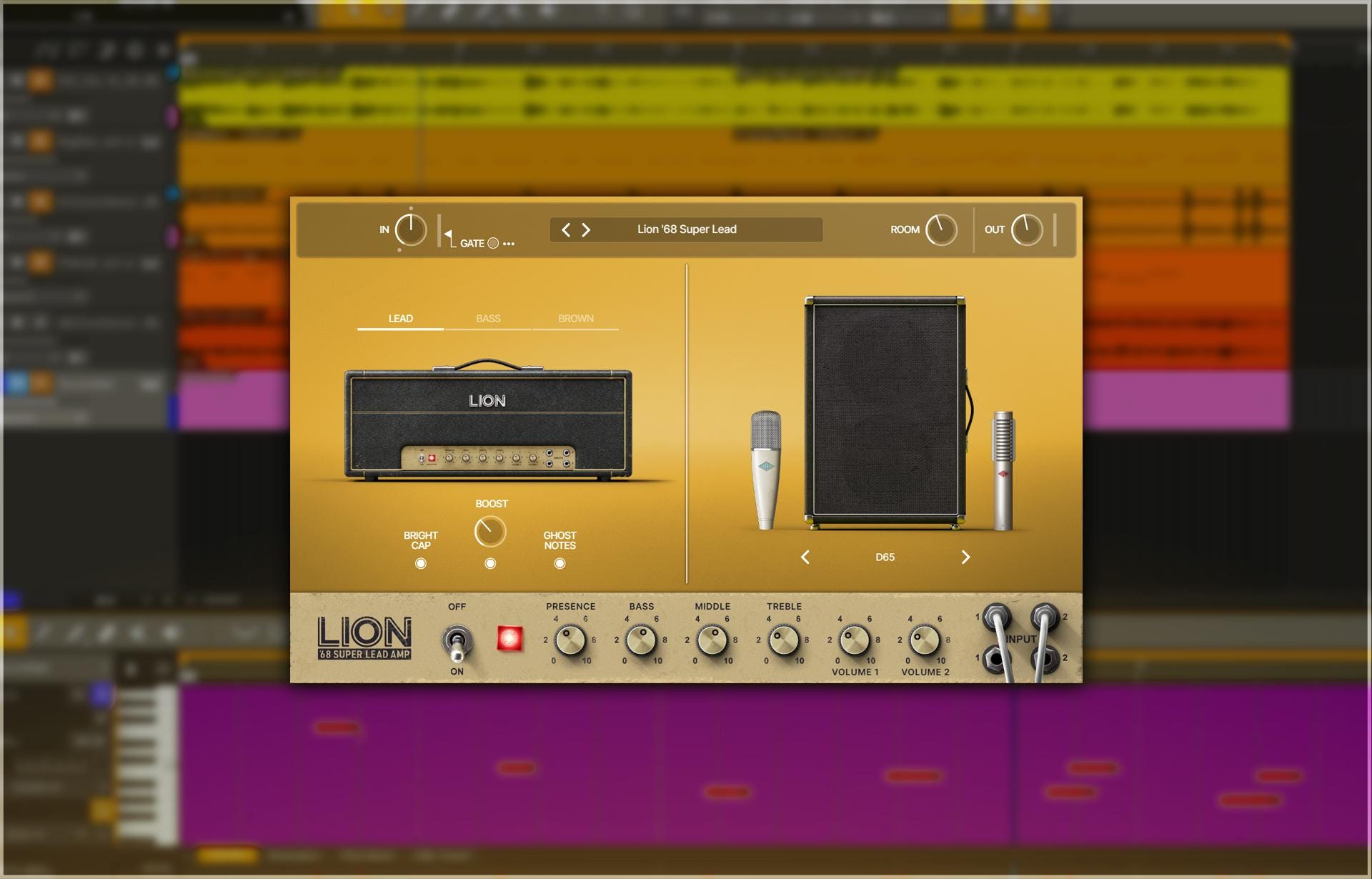
Task: Turn the PRESENCE knob
Action: 570,640
